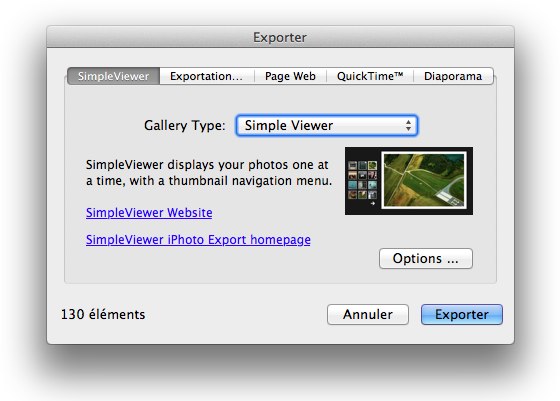This screenshot has height=401, width=560.
Task: Click the Gallery Type label
Action: (x=185, y=125)
